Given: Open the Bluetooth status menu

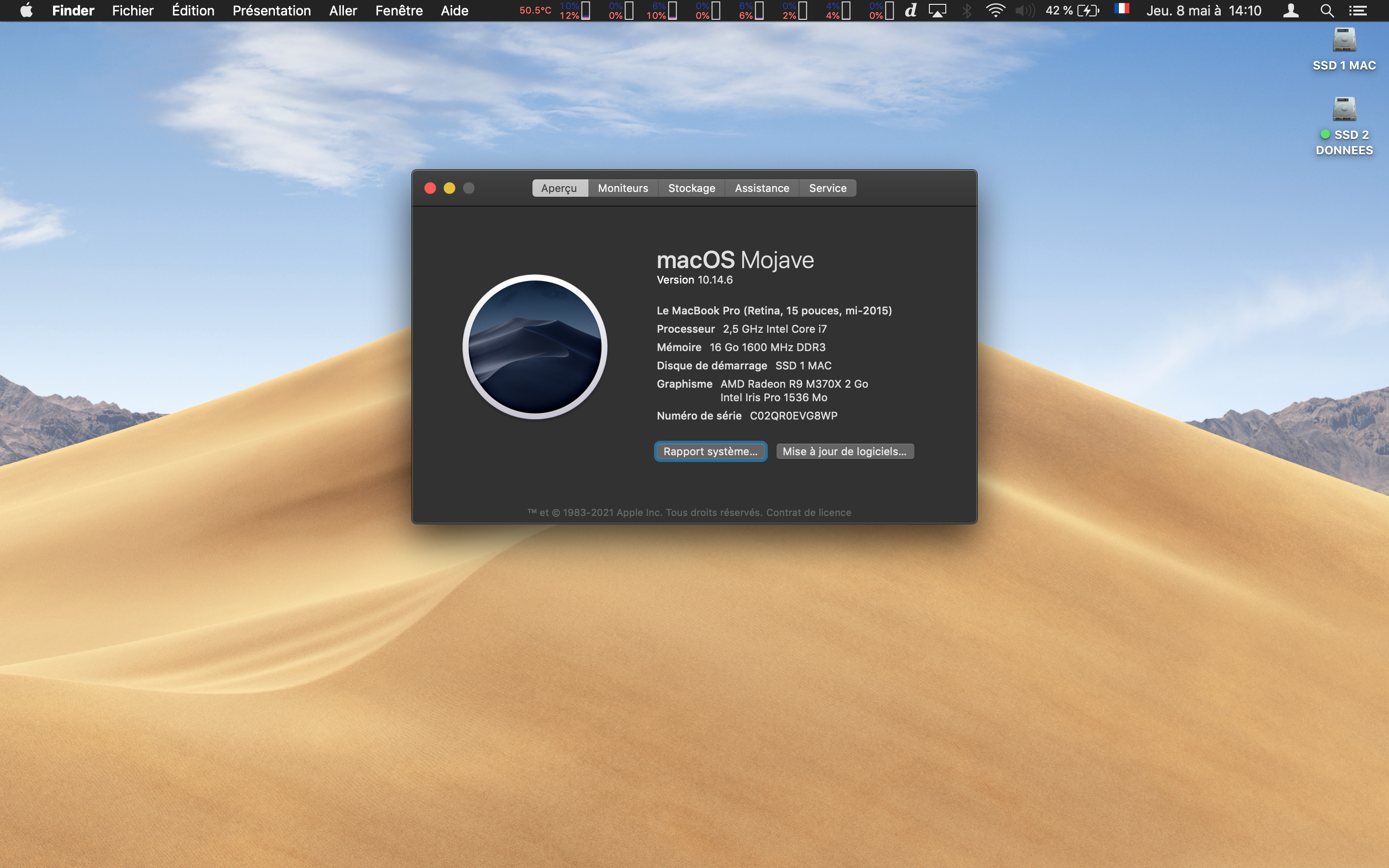Looking at the screenshot, I should [967, 10].
